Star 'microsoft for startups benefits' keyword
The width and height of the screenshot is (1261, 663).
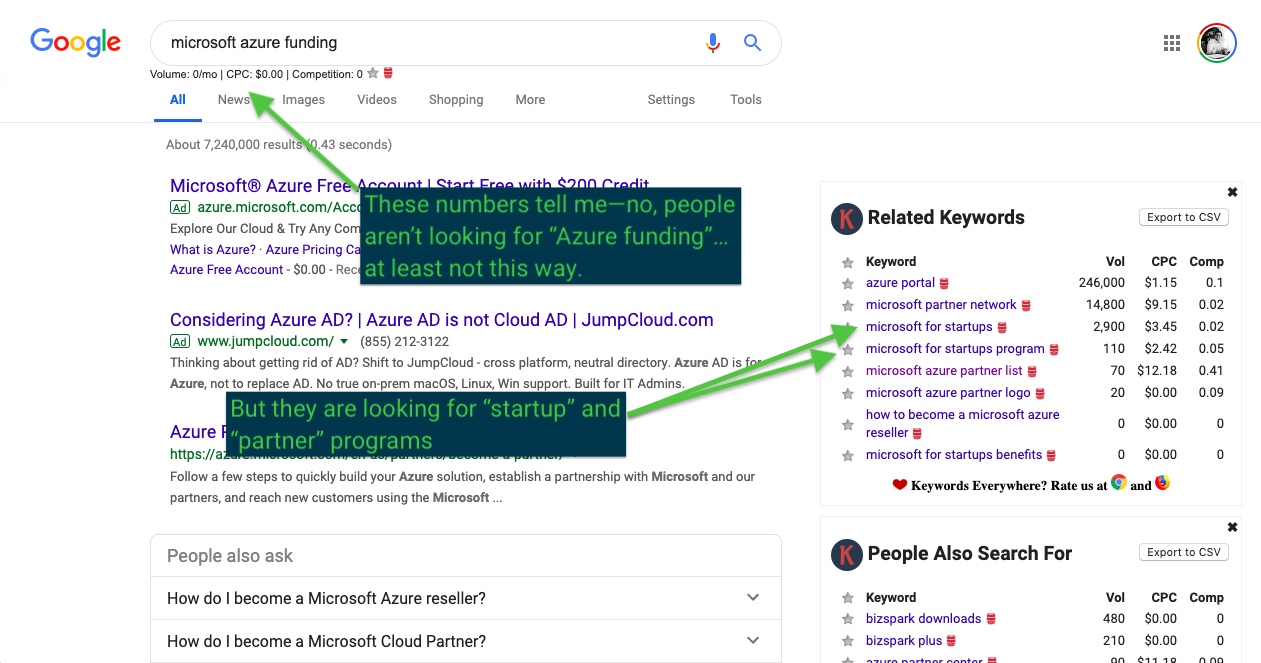click(848, 455)
